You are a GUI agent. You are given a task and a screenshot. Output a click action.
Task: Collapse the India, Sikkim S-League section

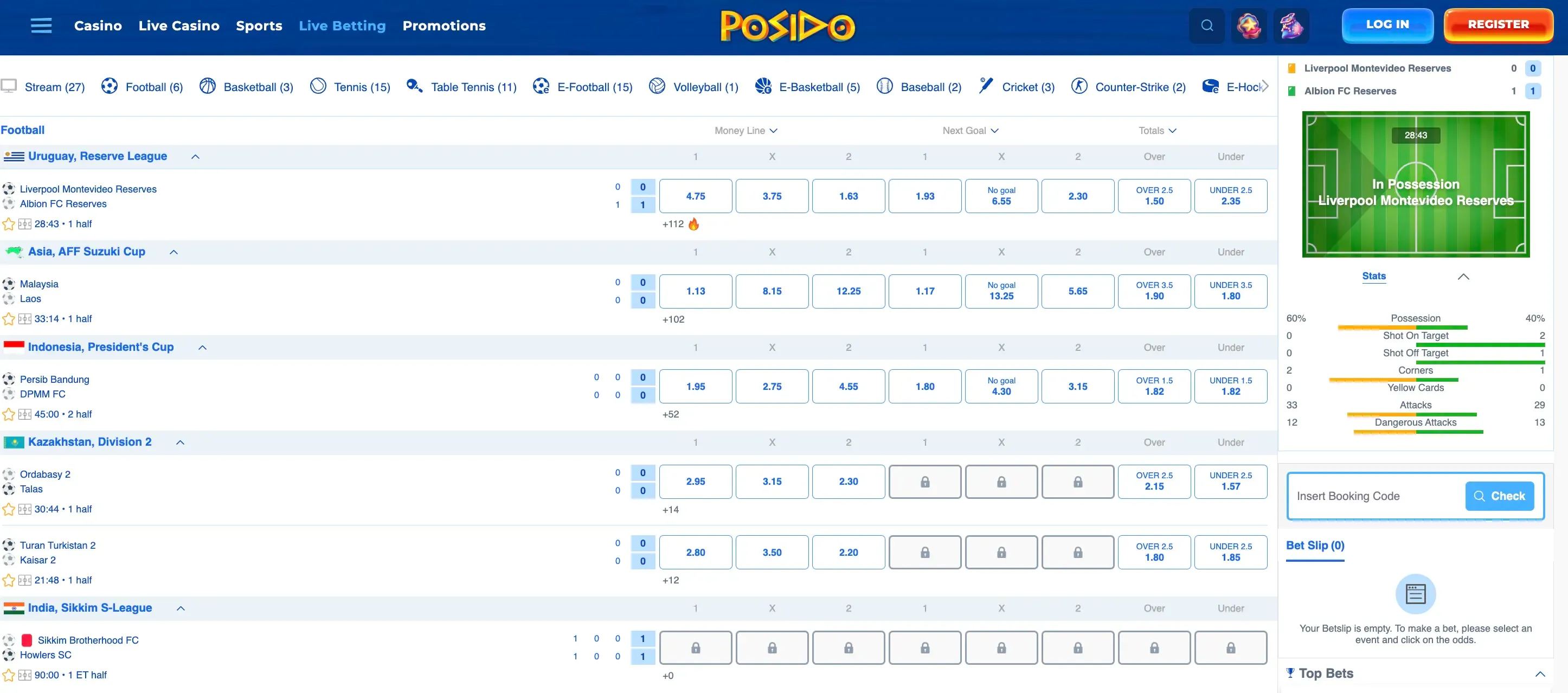pyautogui.click(x=181, y=608)
